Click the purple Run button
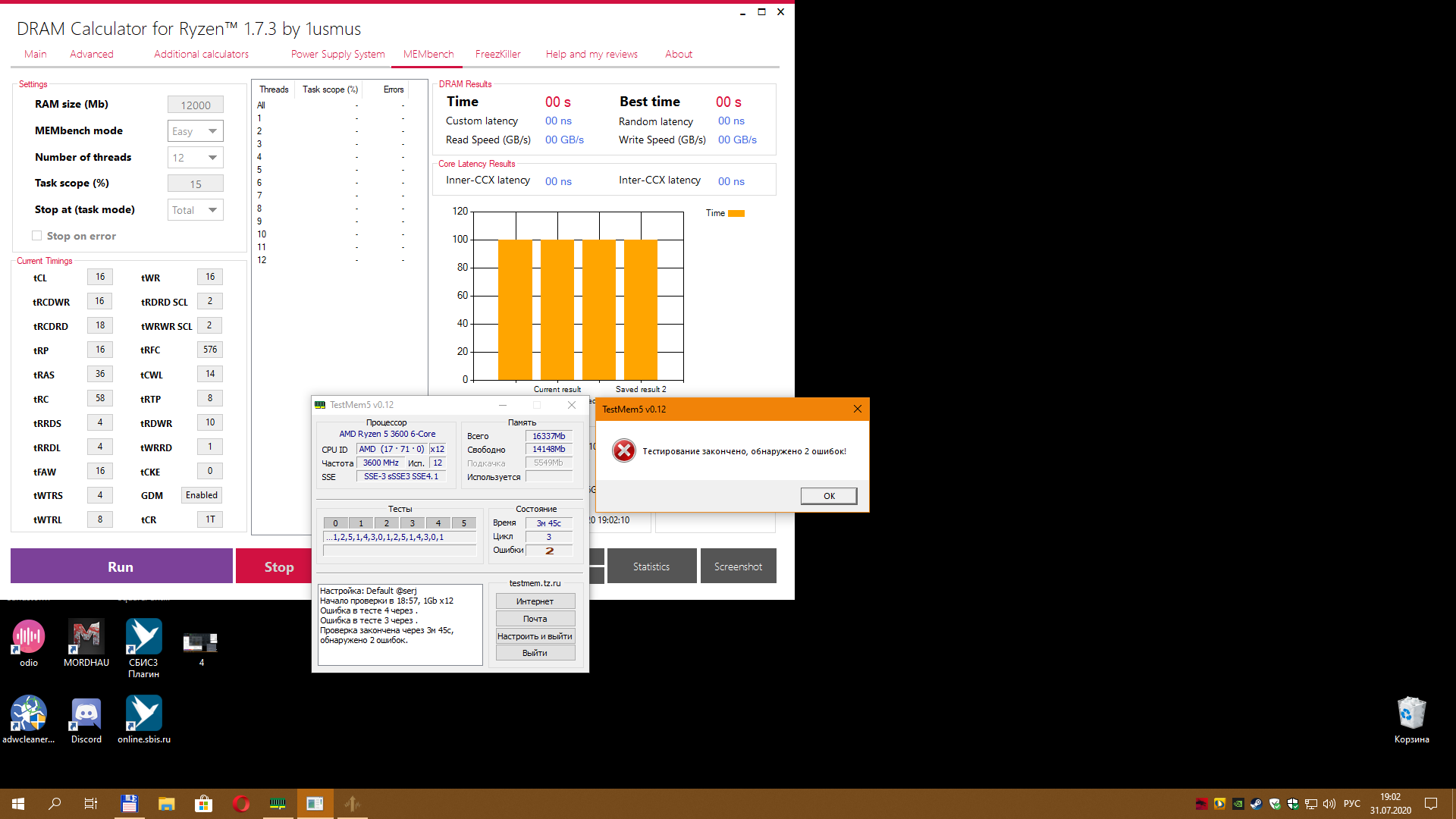 [121, 566]
